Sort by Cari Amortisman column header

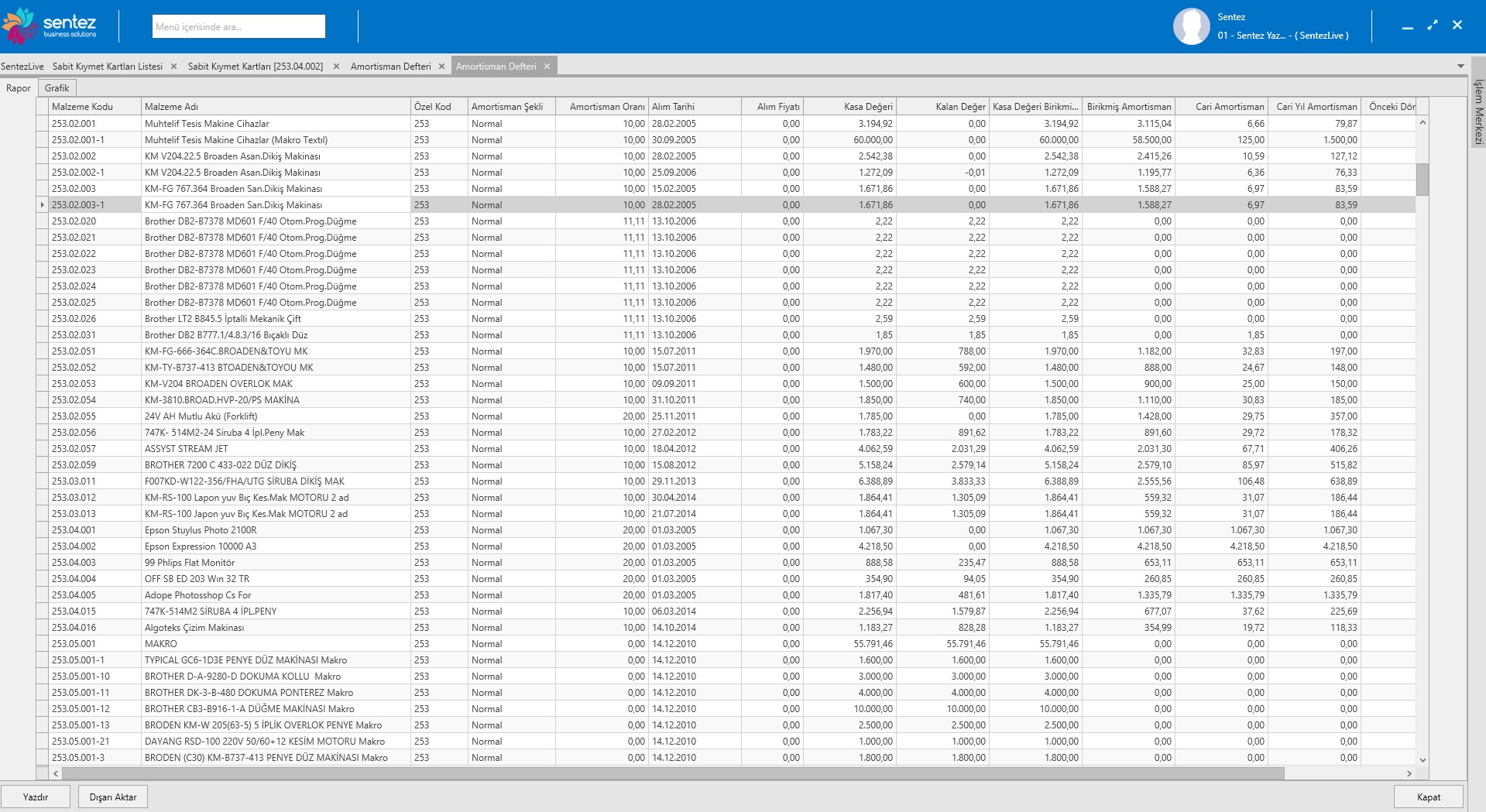click(1220, 107)
